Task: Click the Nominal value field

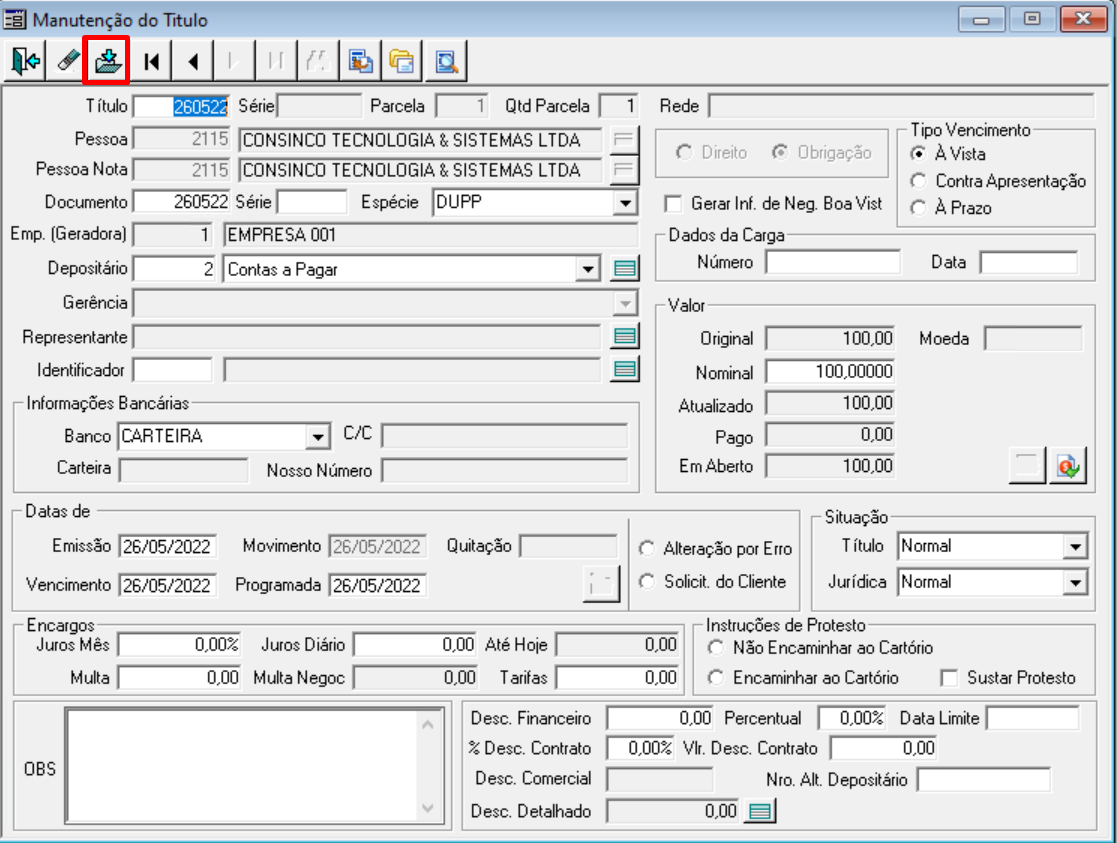Action: (831, 371)
